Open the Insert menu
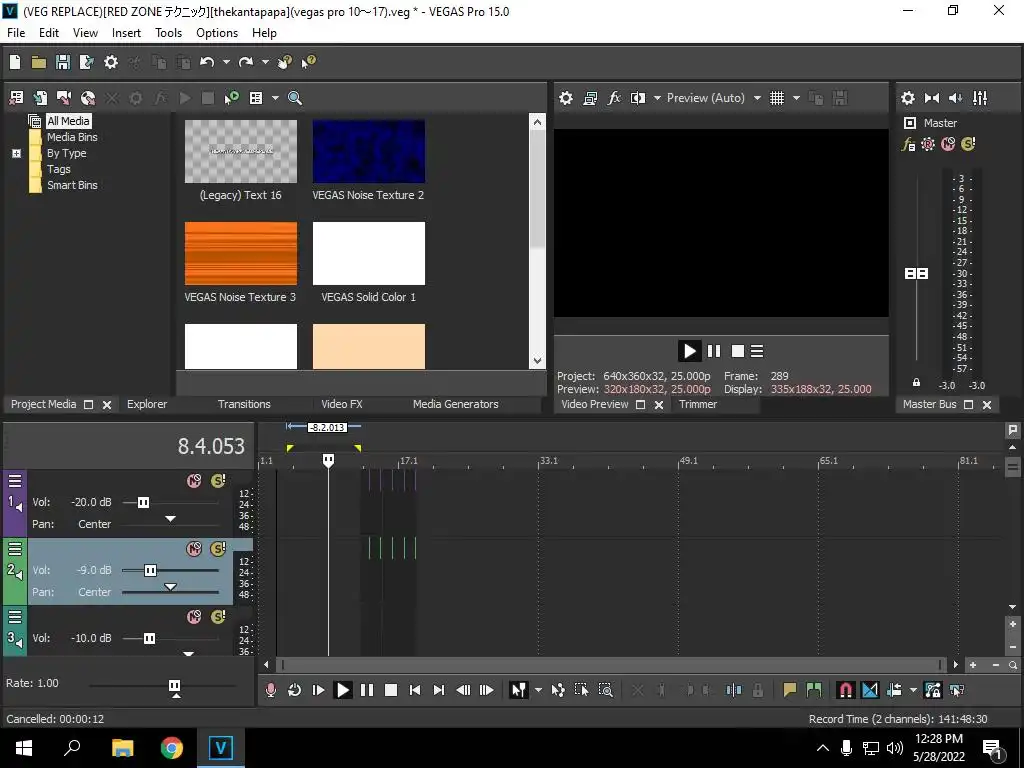1024x768 pixels. (126, 33)
